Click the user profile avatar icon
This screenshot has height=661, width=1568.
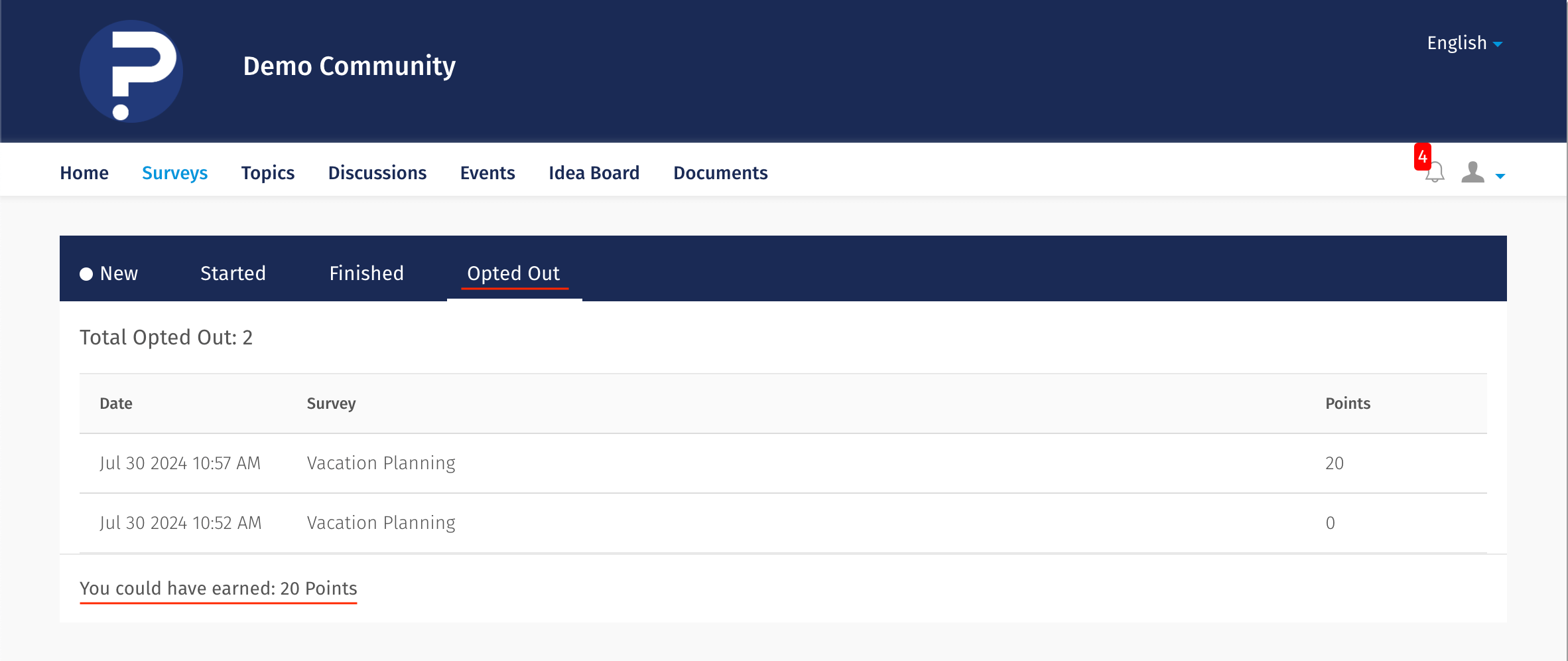click(x=1472, y=173)
